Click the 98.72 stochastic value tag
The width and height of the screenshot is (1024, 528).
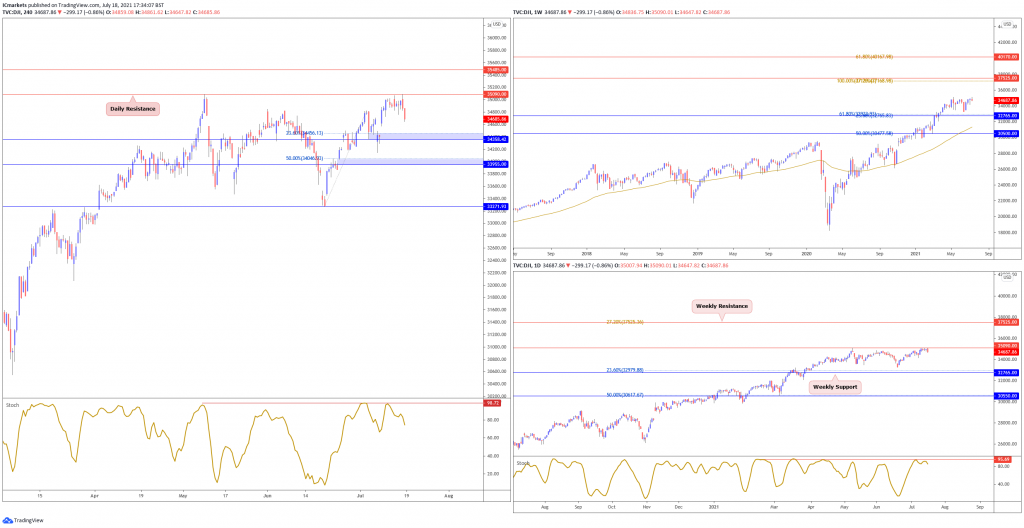(x=490, y=403)
